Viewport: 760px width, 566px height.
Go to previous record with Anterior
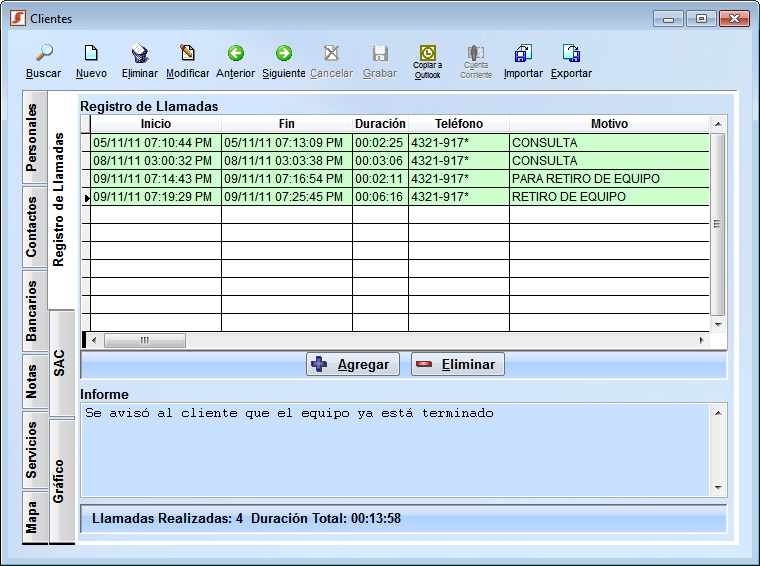coord(236,54)
